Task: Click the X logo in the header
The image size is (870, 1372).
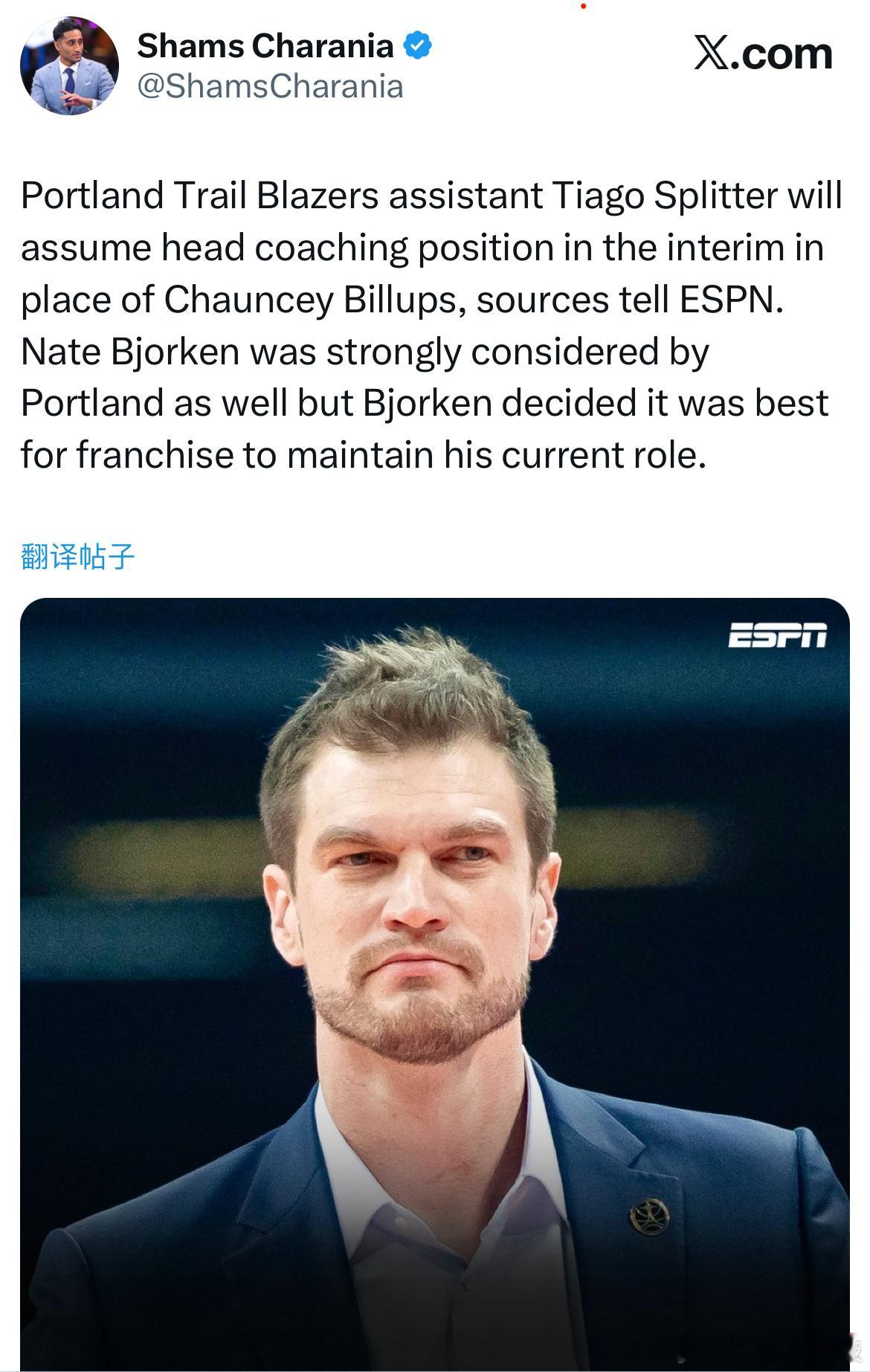Action: (x=711, y=54)
